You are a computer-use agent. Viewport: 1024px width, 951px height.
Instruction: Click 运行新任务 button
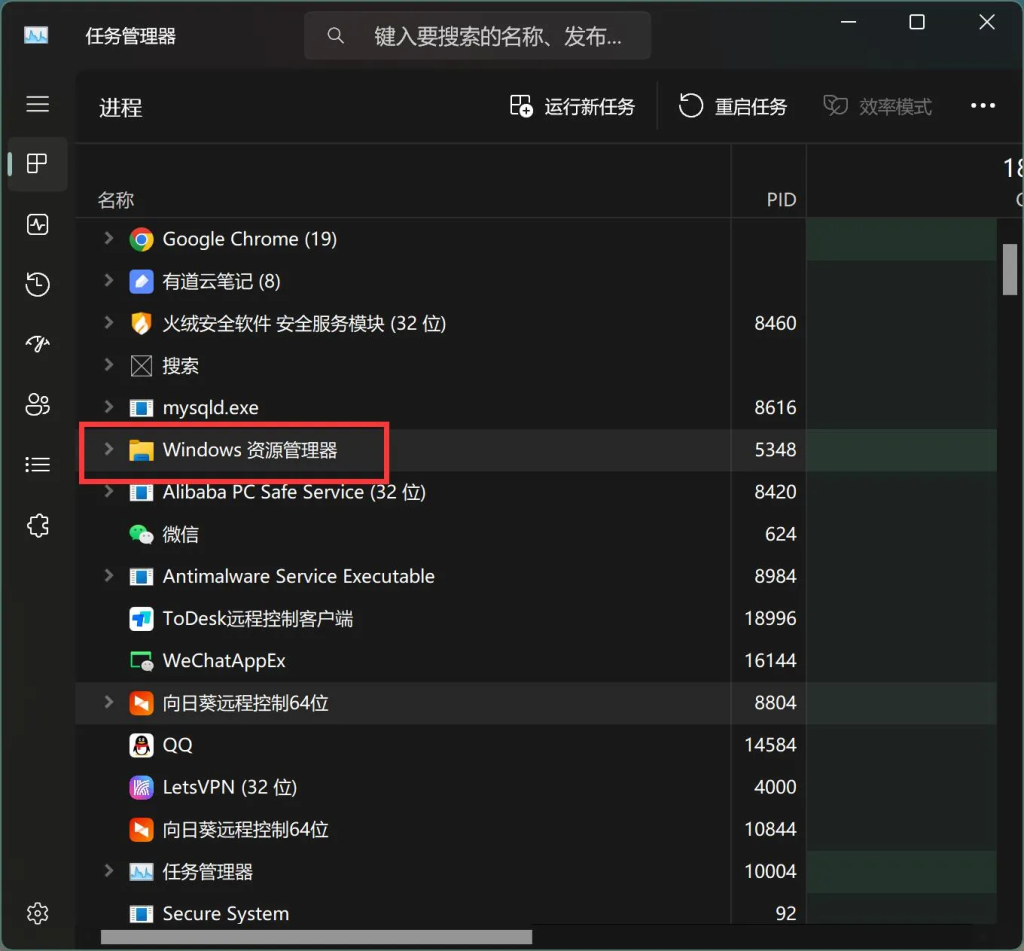click(x=572, y=106)
